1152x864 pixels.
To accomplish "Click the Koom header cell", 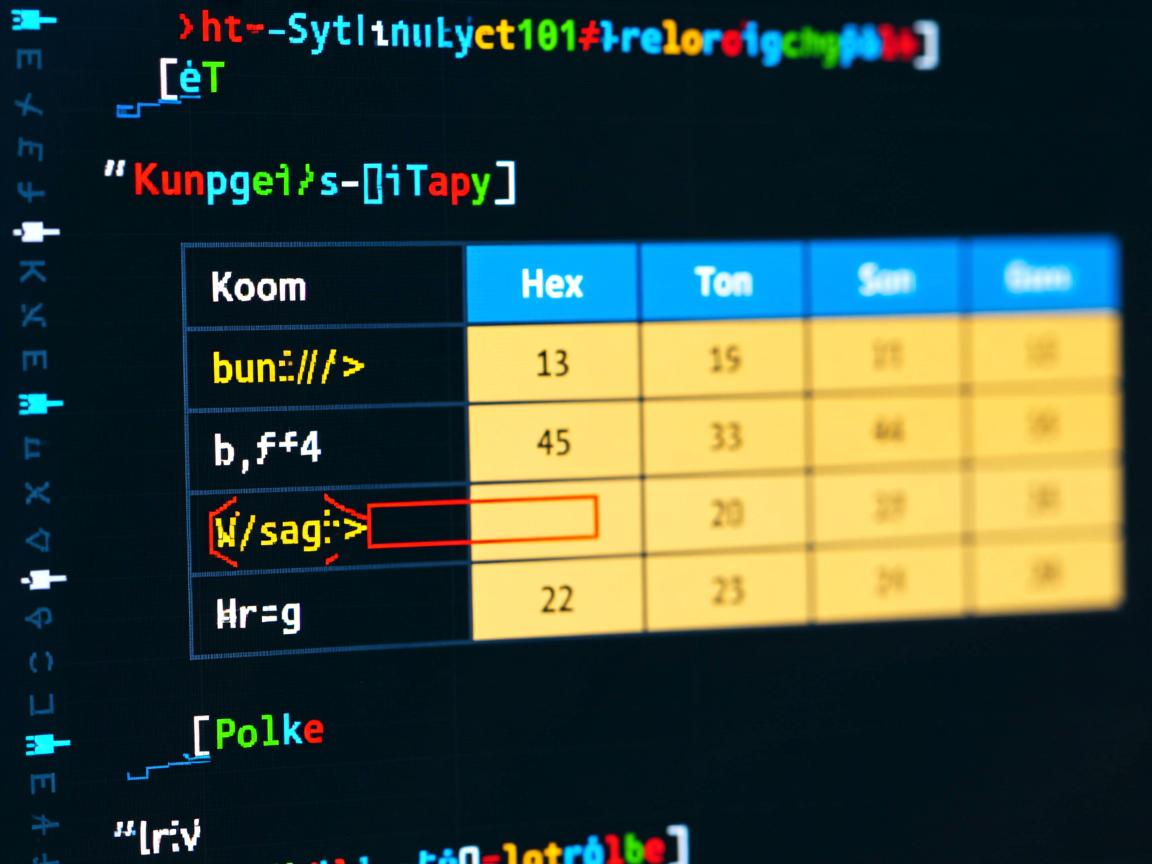I will pyautogui.click(x=258, y=287).
